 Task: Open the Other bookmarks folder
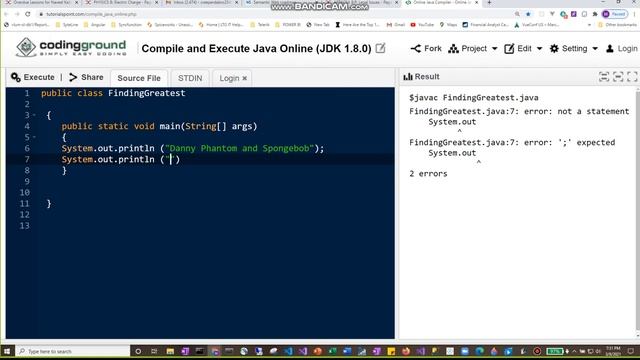(617, 24)
